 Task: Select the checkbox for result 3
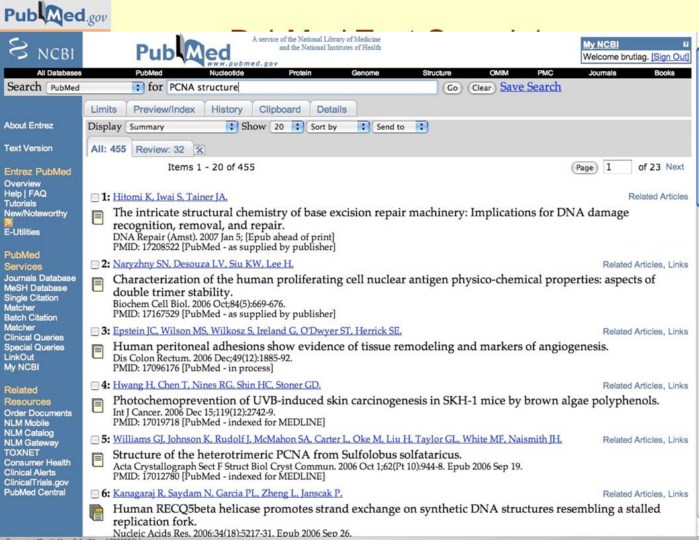(x=95, y=331)
